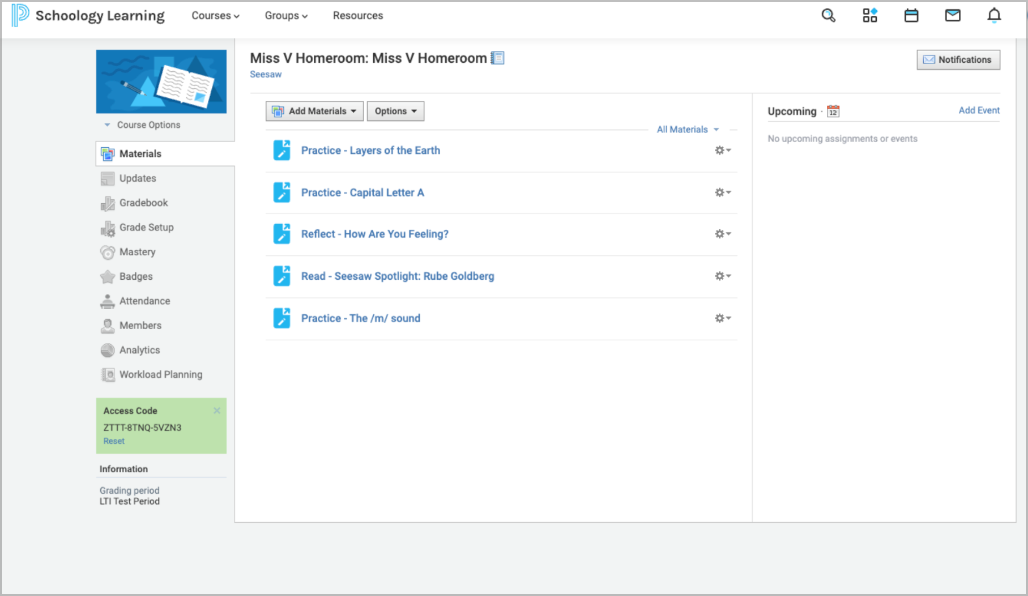Check messages via the envelope icon
Image resolution: width=1028 pixels, height=596 pixels.
coord(952,15)
